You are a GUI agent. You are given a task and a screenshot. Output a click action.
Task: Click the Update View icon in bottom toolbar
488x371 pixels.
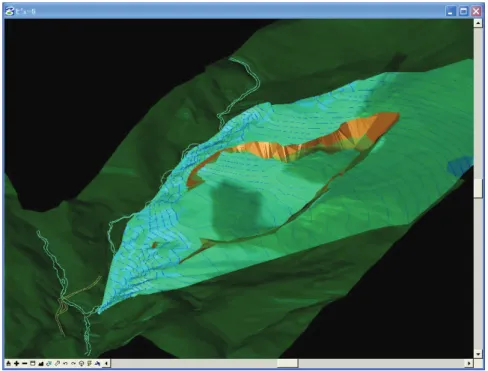(8, 363)
